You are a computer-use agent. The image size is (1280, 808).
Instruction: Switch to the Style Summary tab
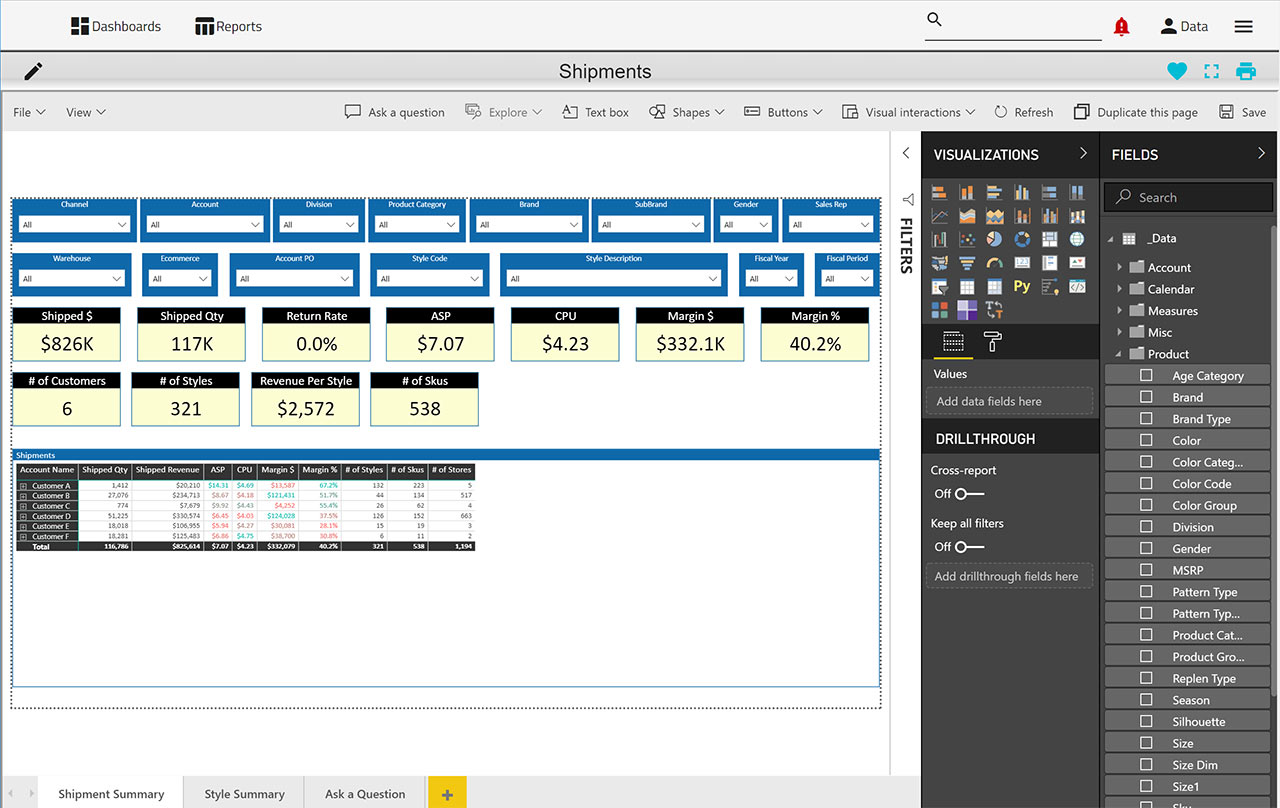[244, 794]
